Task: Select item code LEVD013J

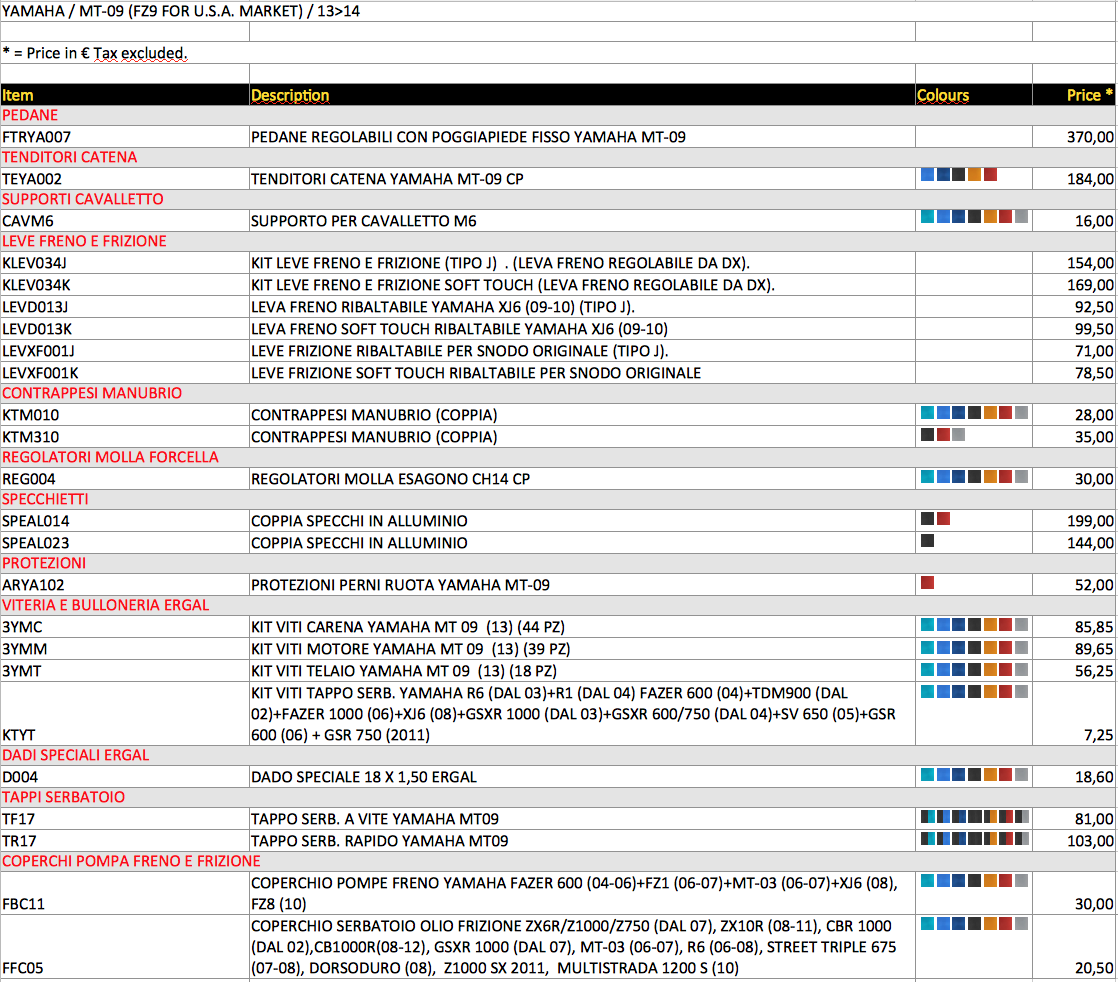Action: (x=35, y=307)
